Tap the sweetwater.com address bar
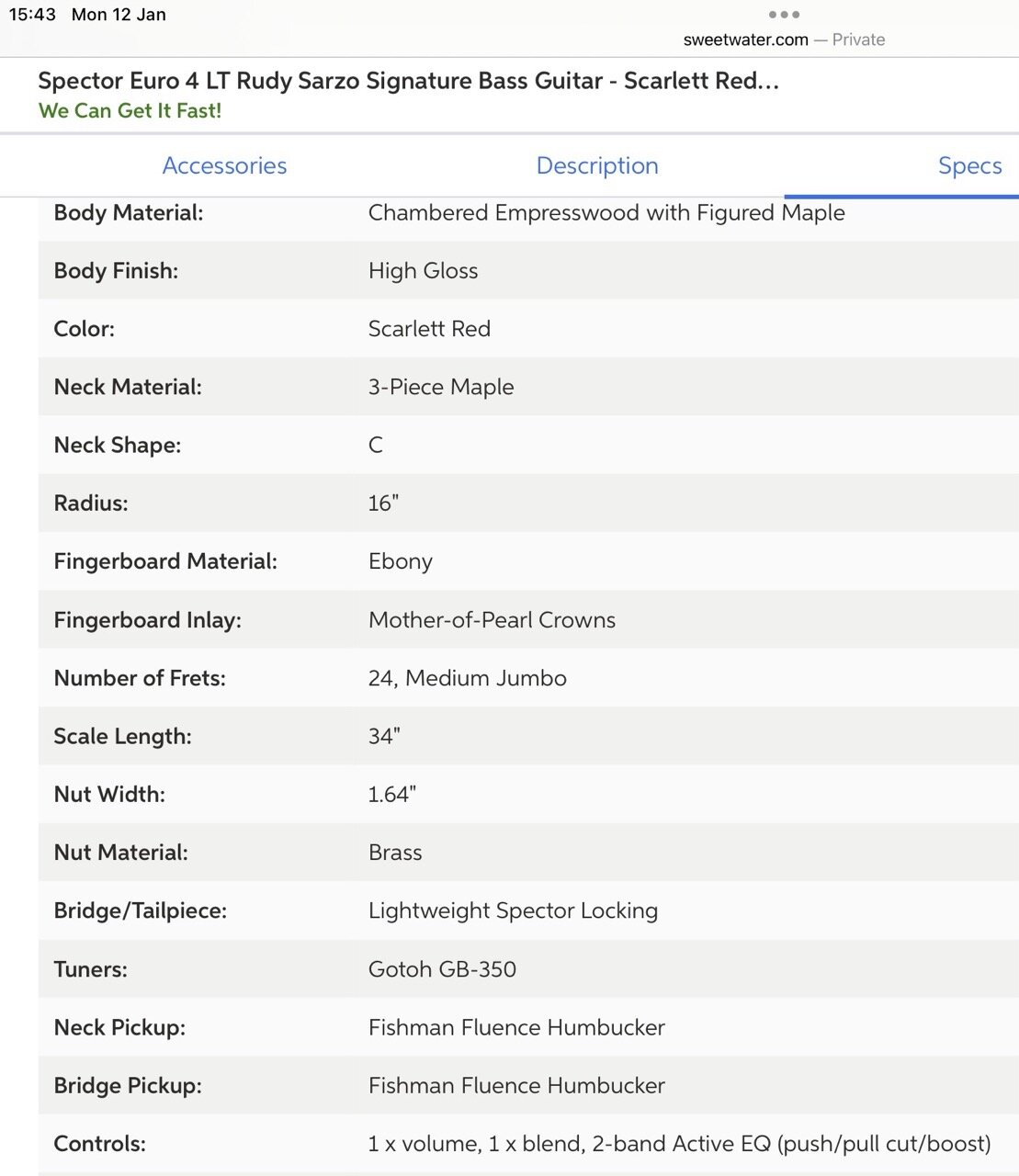This screenshot has height=1176, width=1019. [x=745, y=40]
